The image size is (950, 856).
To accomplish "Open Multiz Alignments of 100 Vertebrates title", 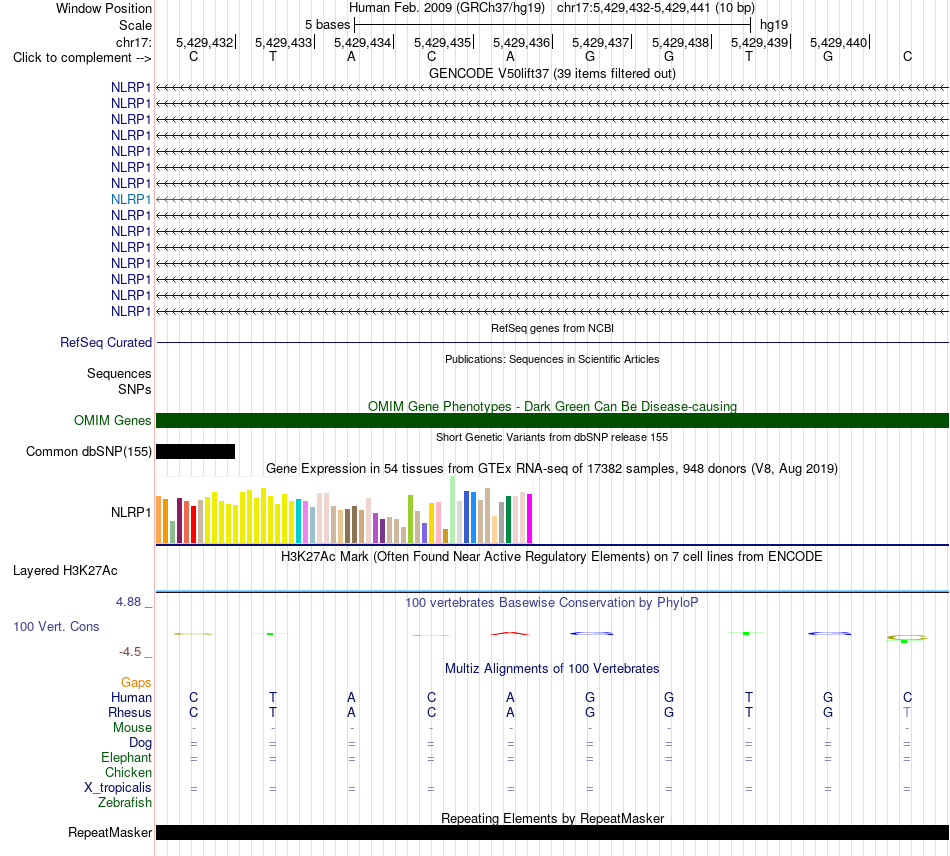I will point(552,669).
